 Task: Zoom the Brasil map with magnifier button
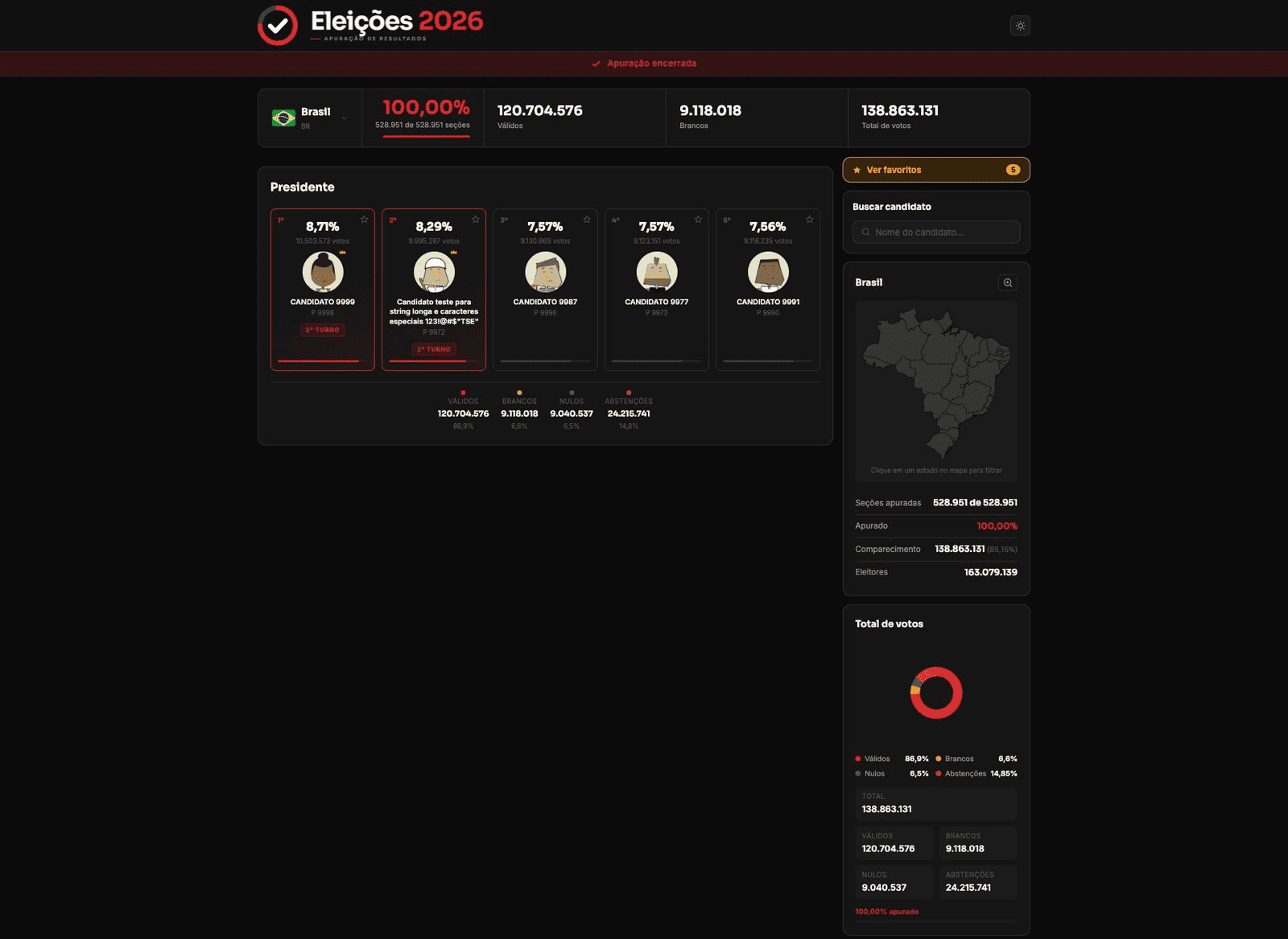tap(1008, 282)
